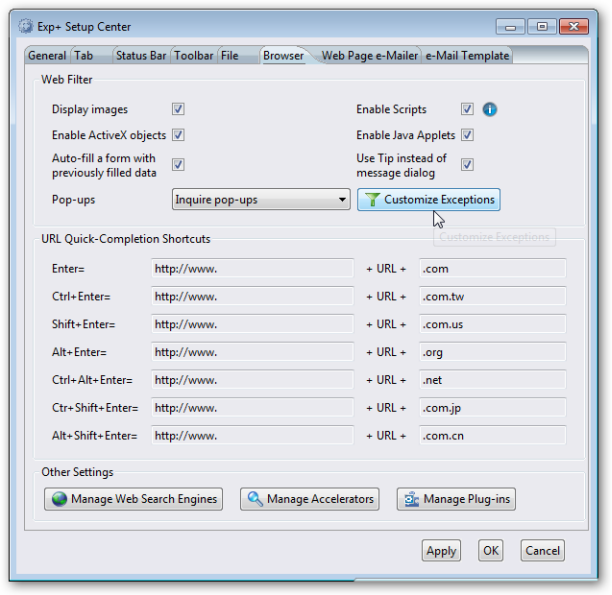612x595 pixels.
Task: Disable the Enable Java Applets checkbox
Action: pyautogui.click(x=467, y=135)
